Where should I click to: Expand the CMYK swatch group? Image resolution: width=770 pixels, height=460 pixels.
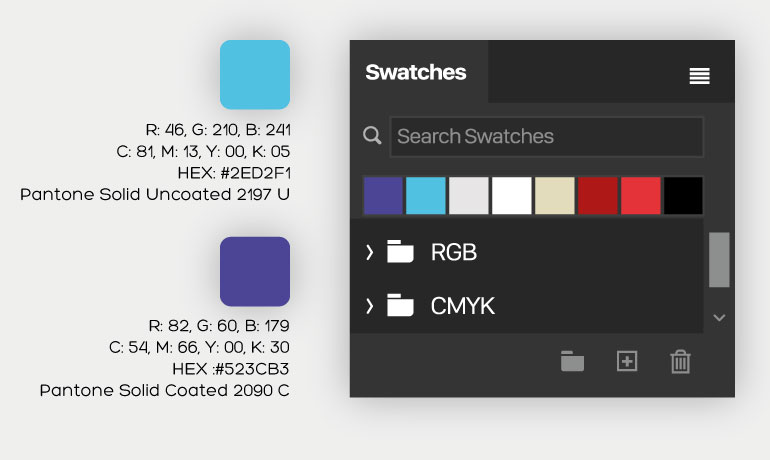[x=369, y=305]
